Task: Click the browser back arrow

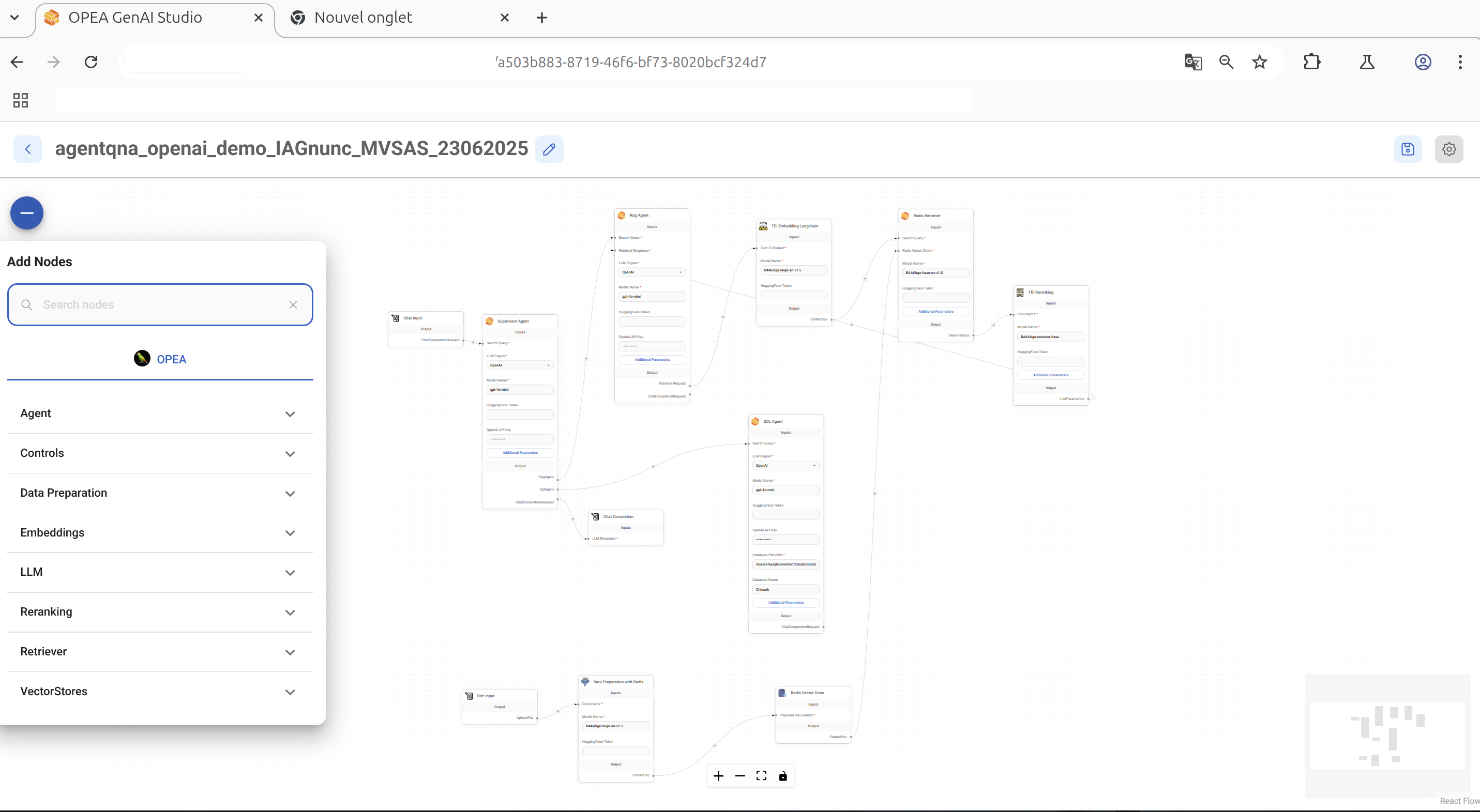Action: pos(17,62)
